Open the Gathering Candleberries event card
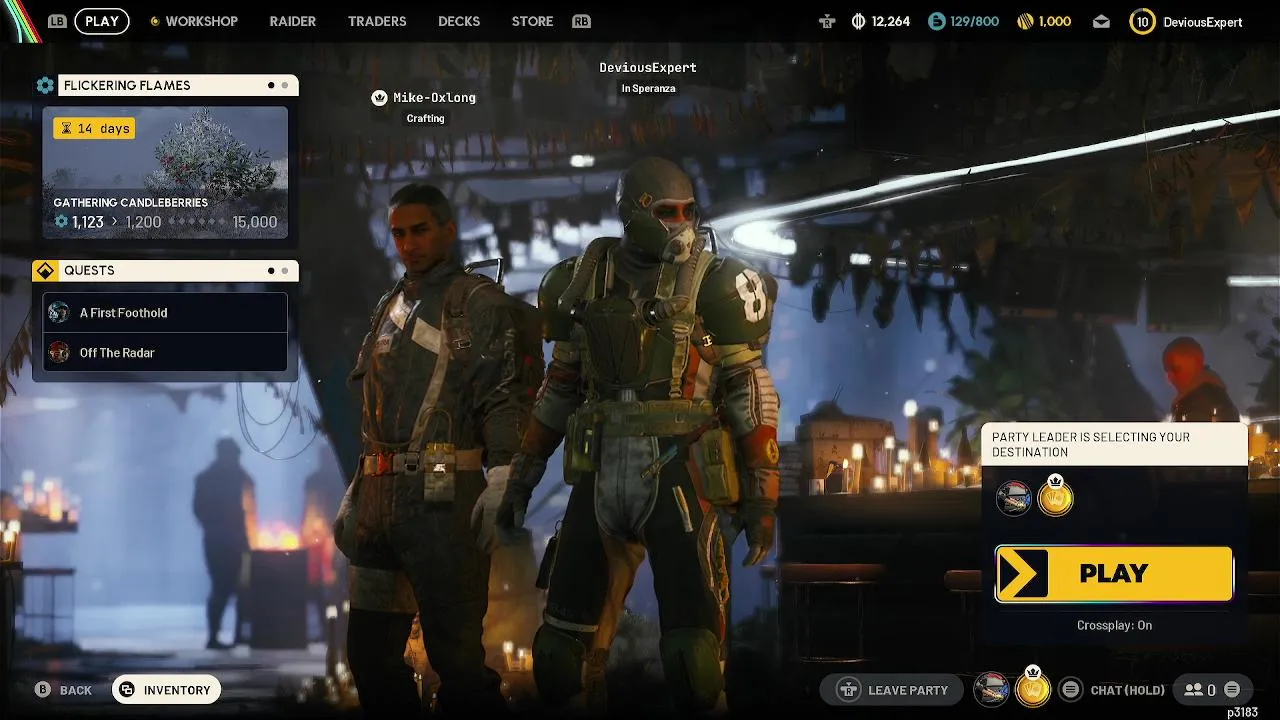This screenshot has width=1280, height=720. (x=165, y=173)
